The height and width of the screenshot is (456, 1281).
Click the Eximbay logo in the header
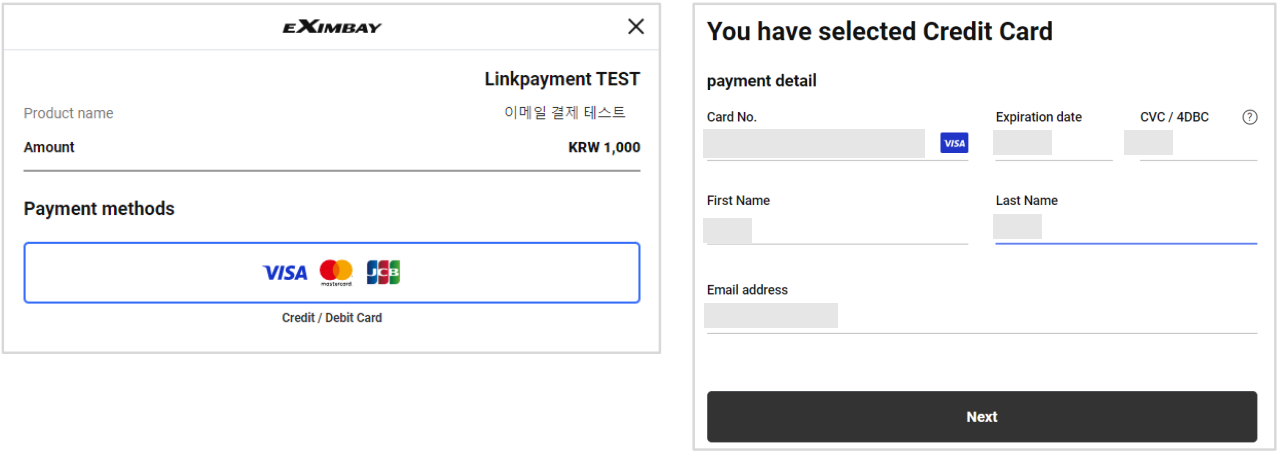pos(332,27)
